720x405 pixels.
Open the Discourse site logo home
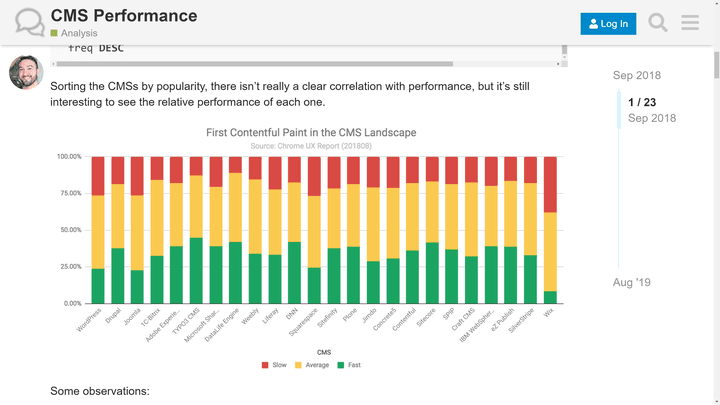(x=29, y=23)
